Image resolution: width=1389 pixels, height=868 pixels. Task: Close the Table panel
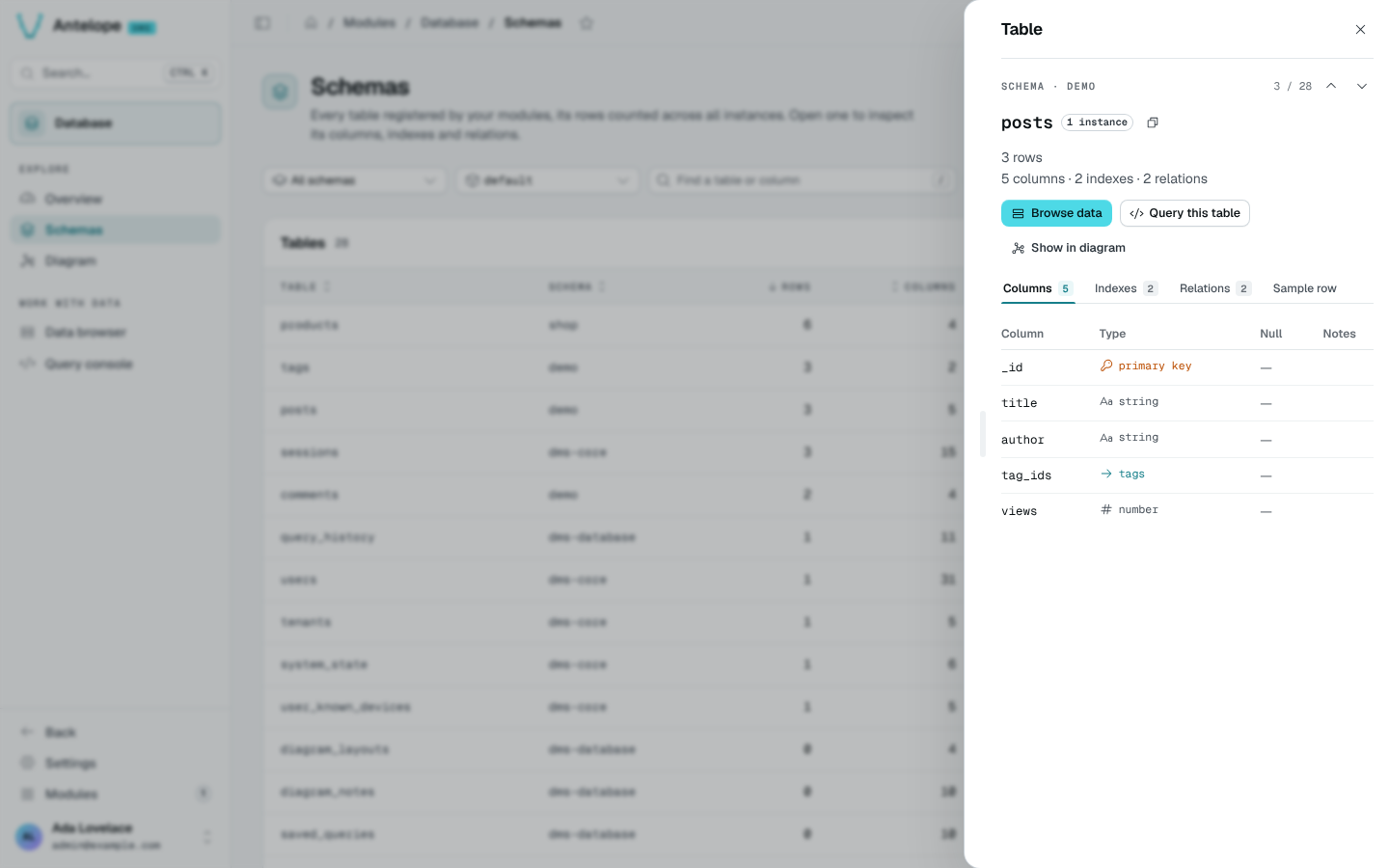point(1360,30)
